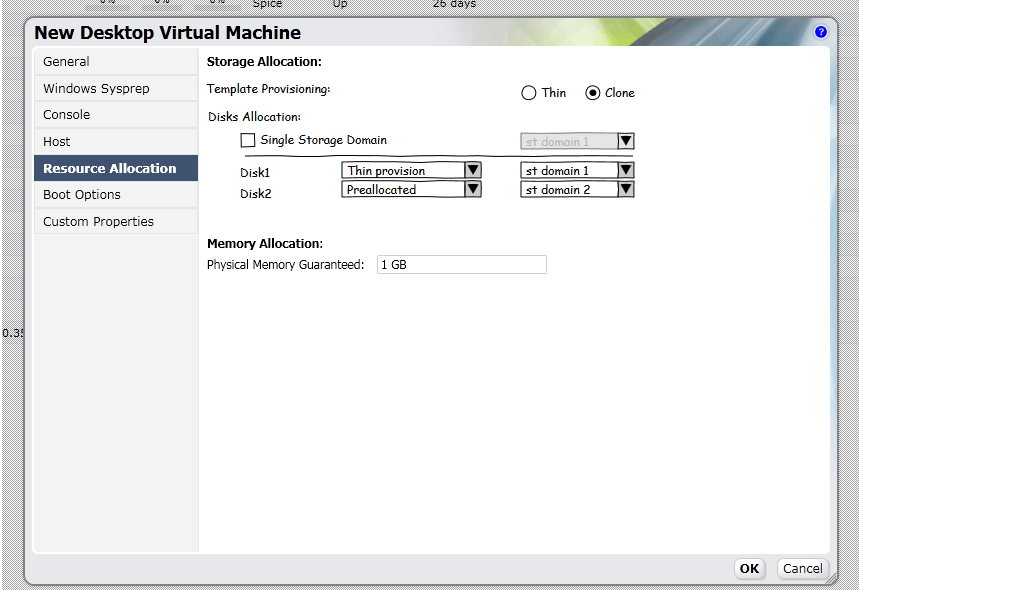Enable the Single Storage Domain checkbox
The width and height of the screenshot is (1023, 590).
(x=248, y=141)
